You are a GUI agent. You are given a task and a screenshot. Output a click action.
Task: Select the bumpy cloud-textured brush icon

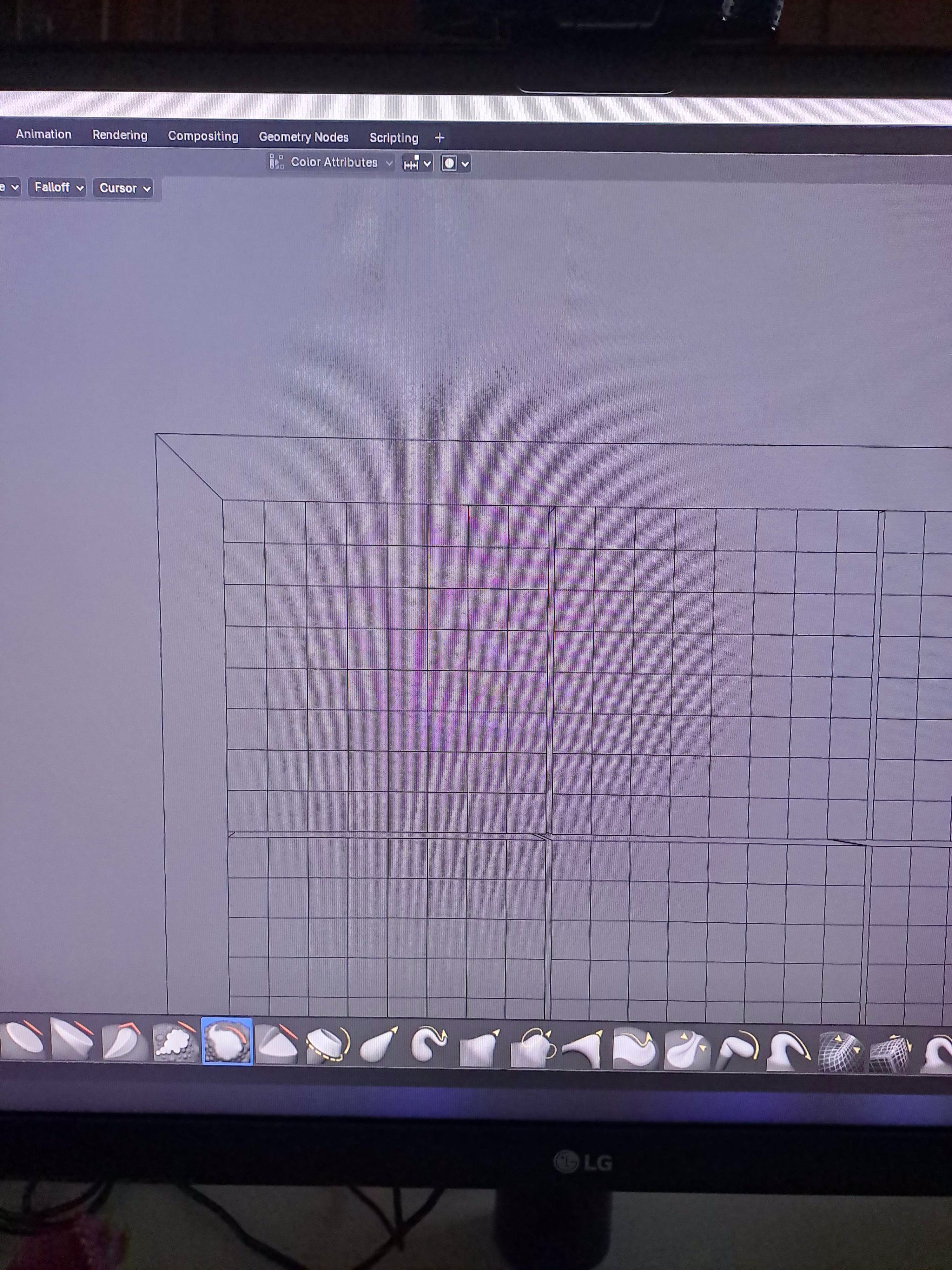coord(175,1043)
